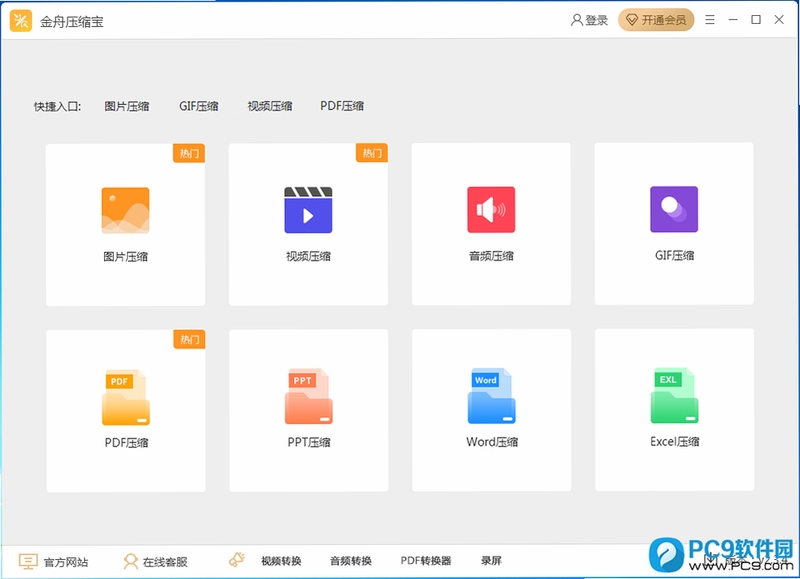Click the 金舟压缩宝 title text
800x579 pixels.
[72, 21]
